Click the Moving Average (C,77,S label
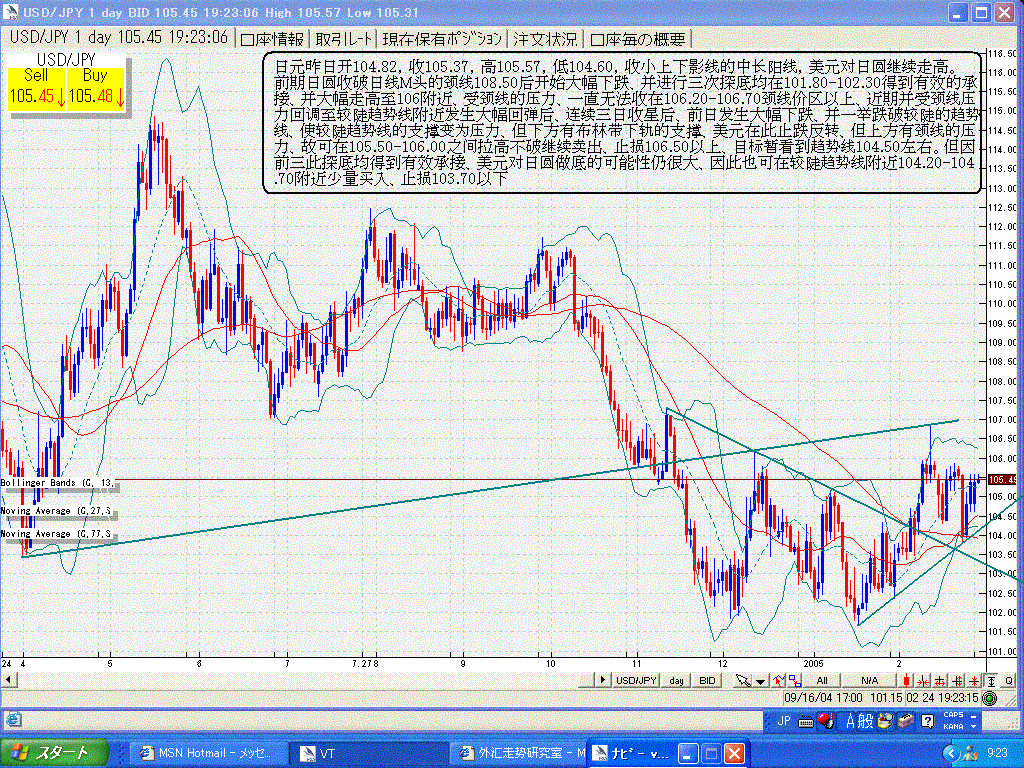Viewport: 1024px width, 768px height. pos(56,534)
